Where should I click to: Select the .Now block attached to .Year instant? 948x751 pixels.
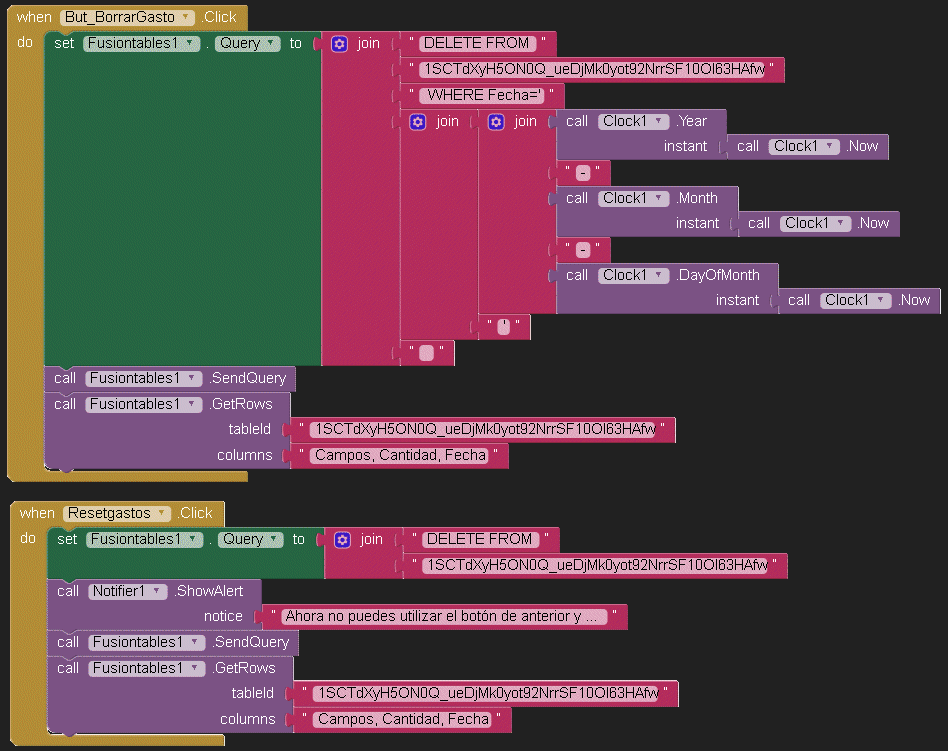pos(863,147)
